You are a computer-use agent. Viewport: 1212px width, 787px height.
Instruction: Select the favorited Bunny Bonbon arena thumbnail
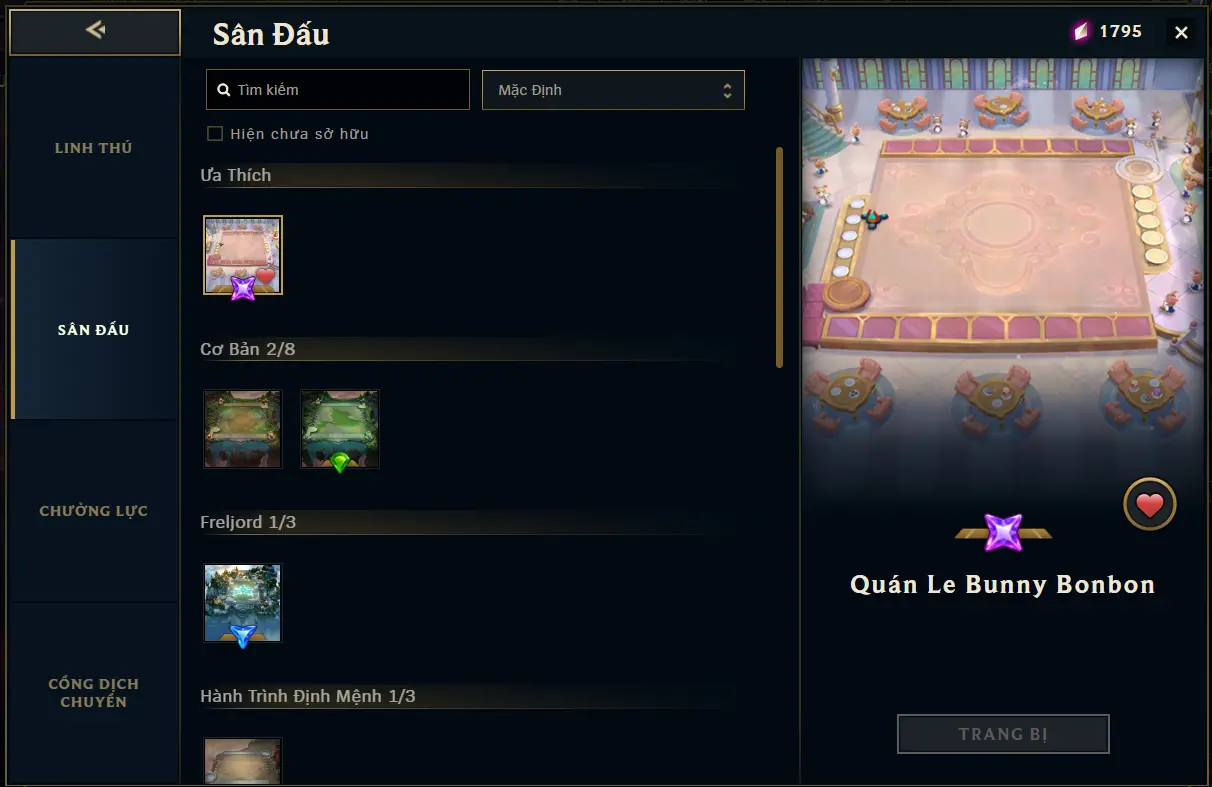pyautogui.click(x=243, y=255)
